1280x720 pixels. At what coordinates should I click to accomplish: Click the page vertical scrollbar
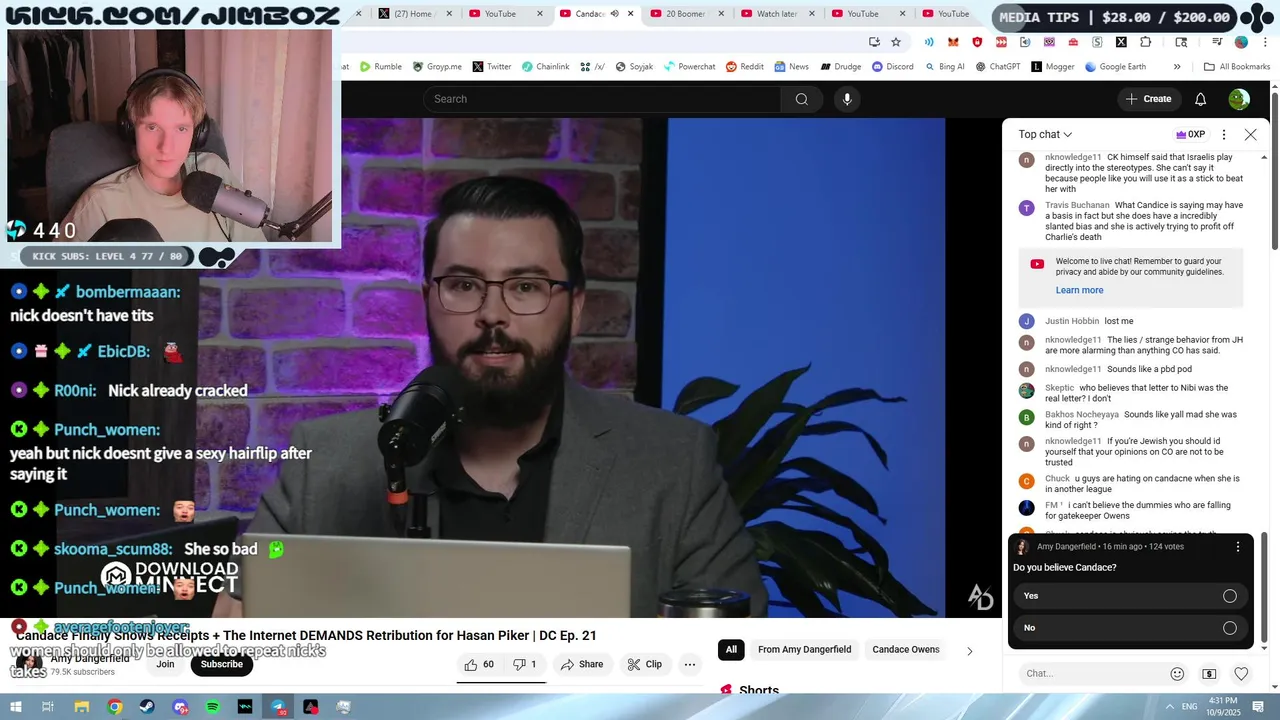click(x=1275, y=170)
